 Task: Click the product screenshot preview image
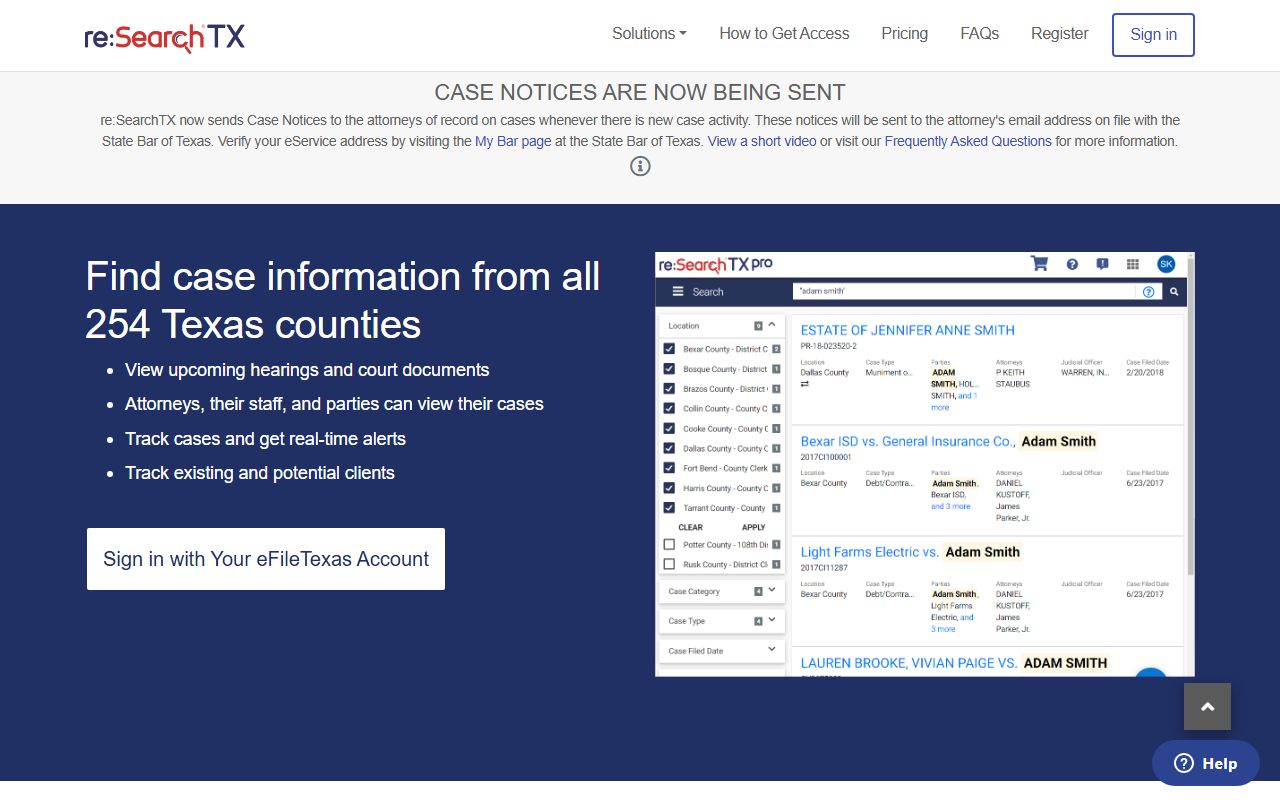(x=924, y=464)
